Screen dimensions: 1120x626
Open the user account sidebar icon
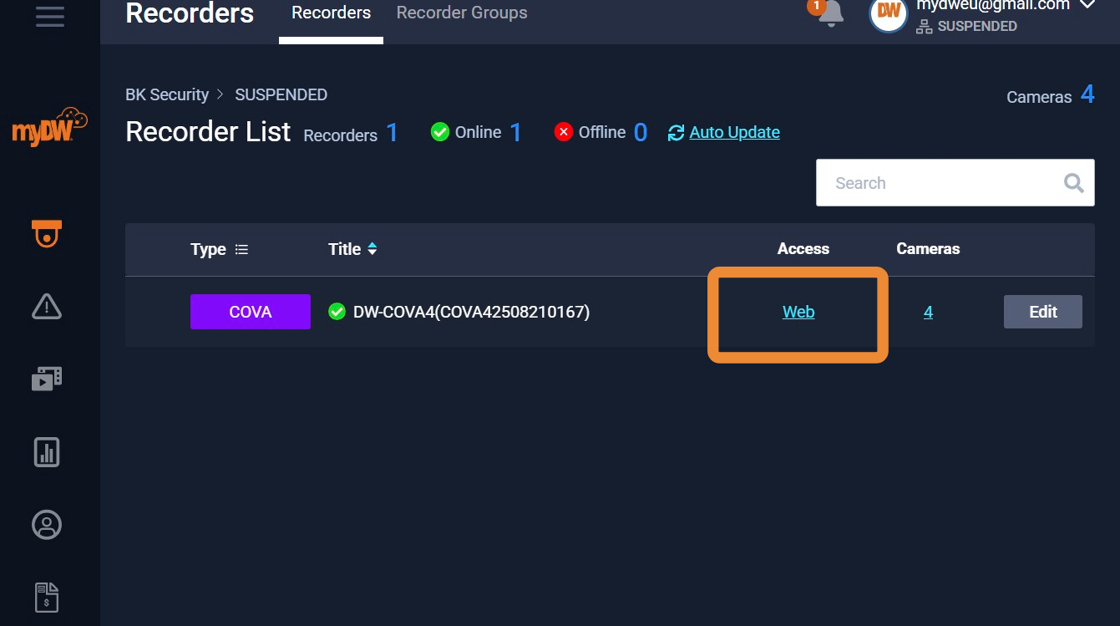point(46,525)
